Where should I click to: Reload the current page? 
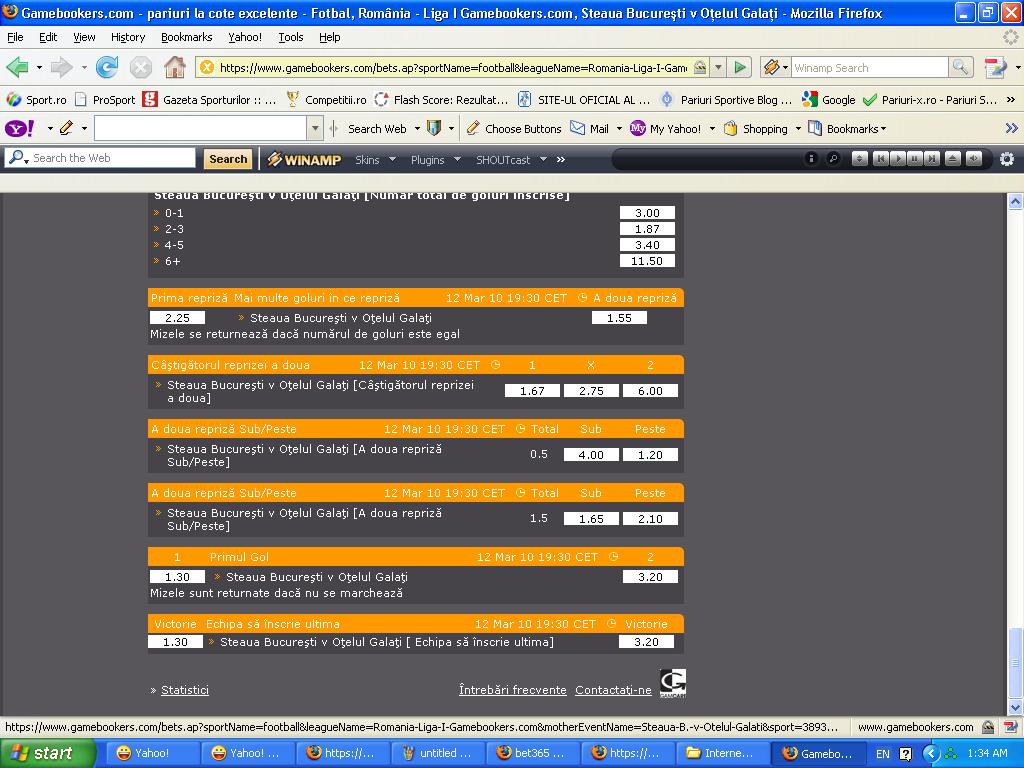[x=106, y=67]
